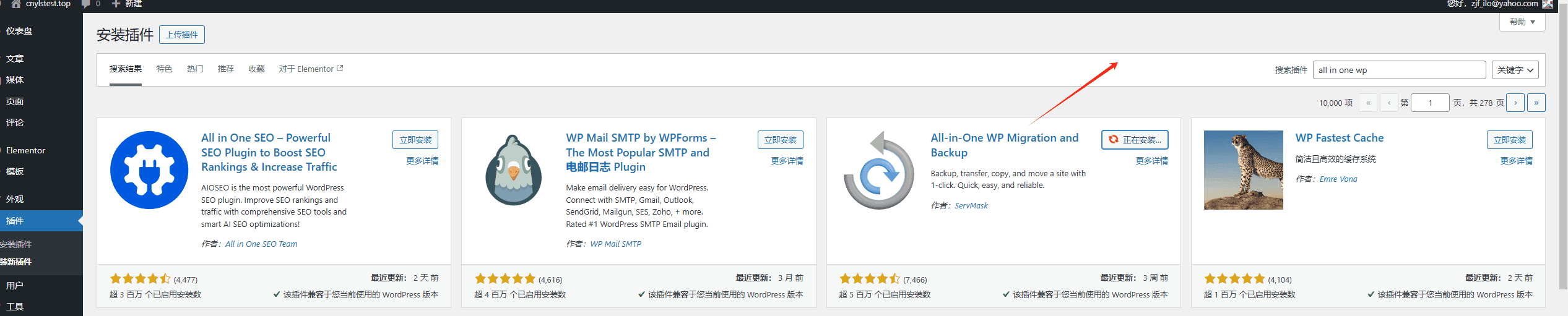The image size is (1568, 316).
Task: Open More Details for WP Mail SMTP
Action: (786, 161)
